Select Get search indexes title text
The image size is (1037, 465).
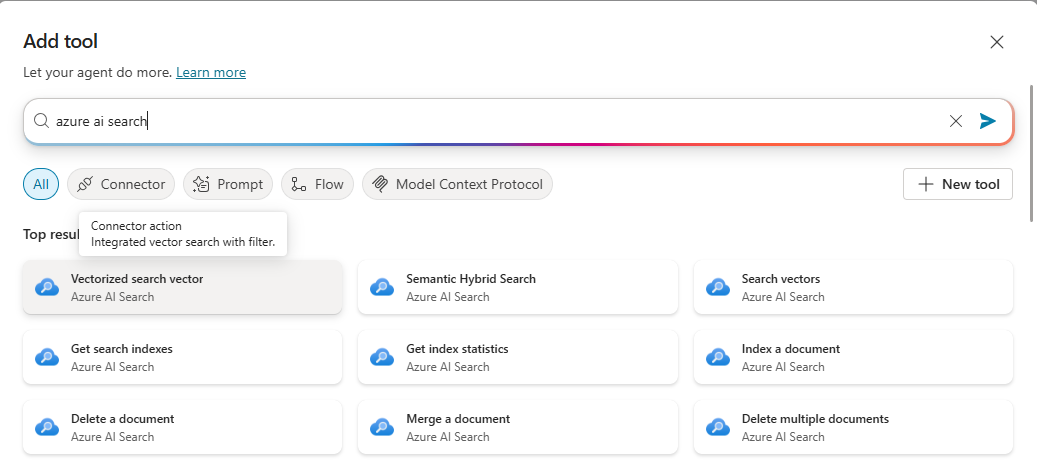pos(122,349)
